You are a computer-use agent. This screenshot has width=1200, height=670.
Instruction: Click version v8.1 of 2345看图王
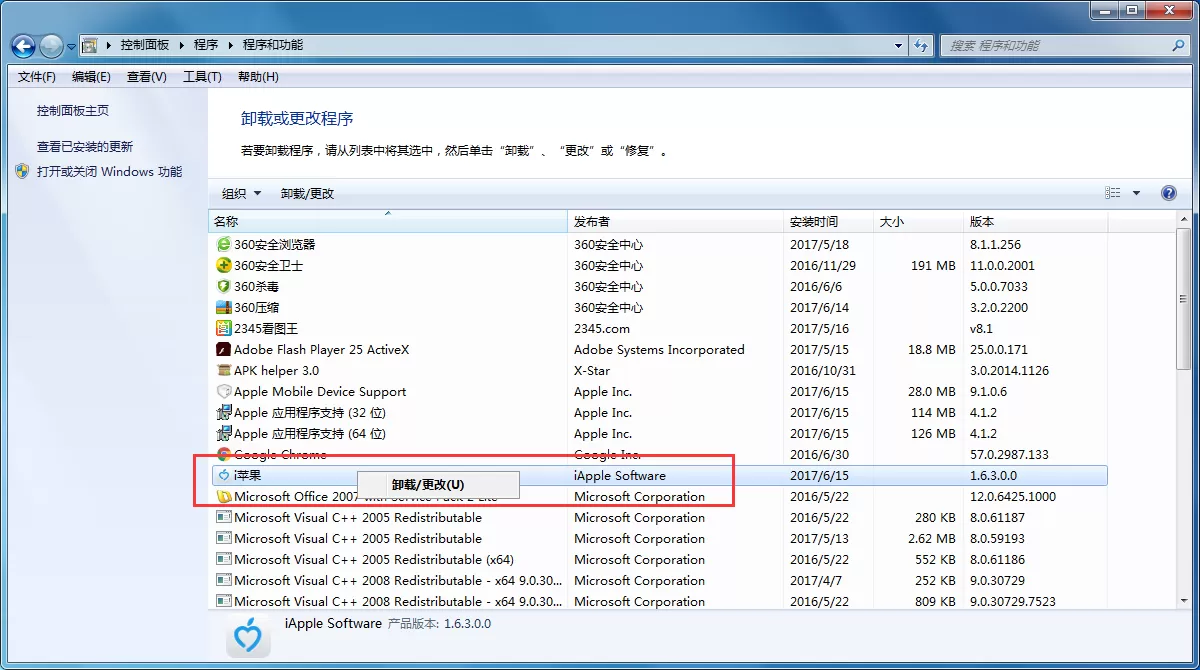pos(981,328)
